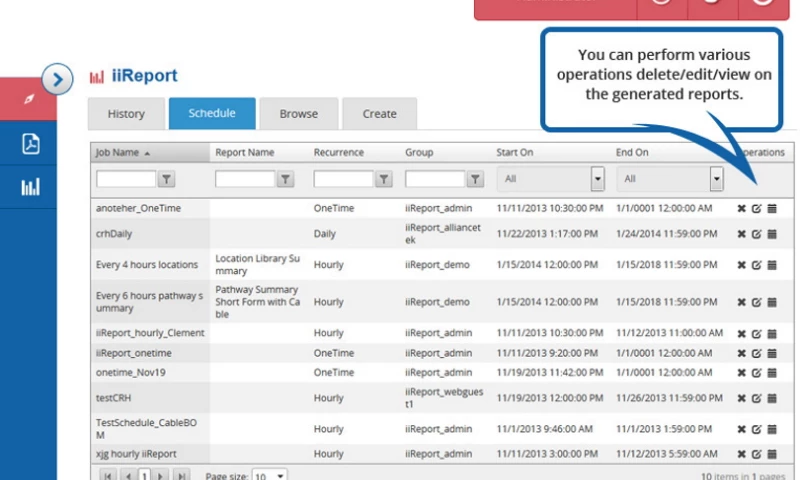Edit the xjg hourly iiReport job
The height and width of the screenshot is (480, 800).
756,453
